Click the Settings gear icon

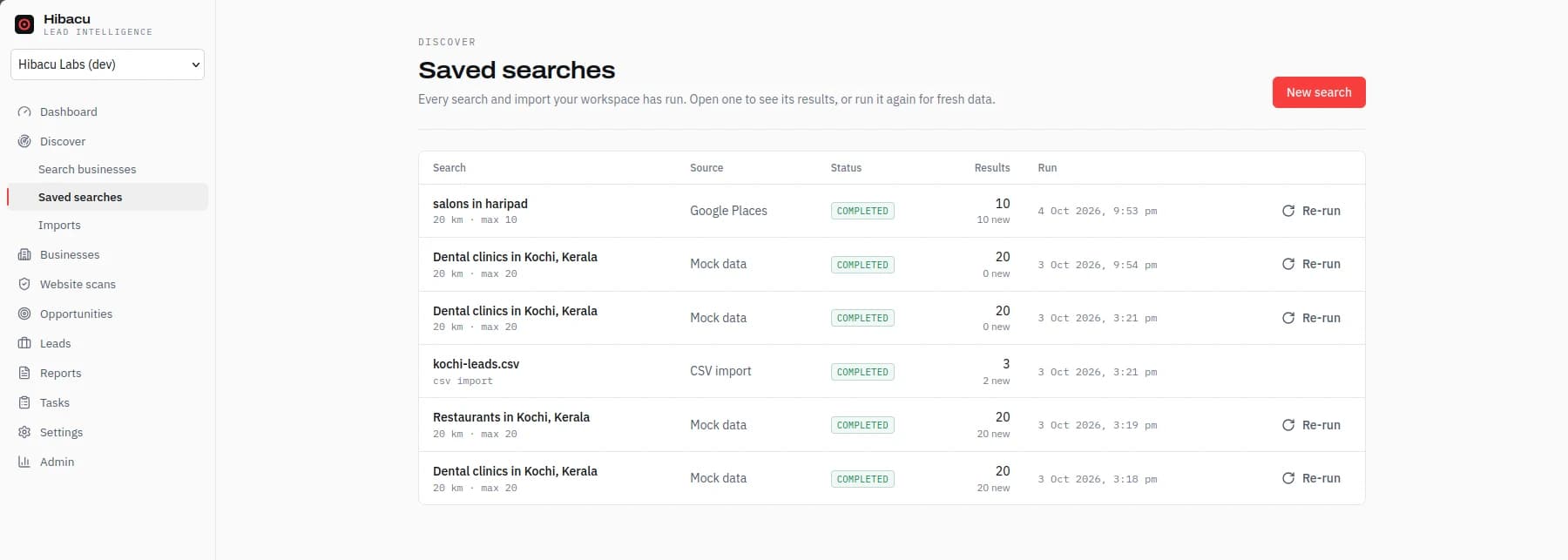point(24,432)
